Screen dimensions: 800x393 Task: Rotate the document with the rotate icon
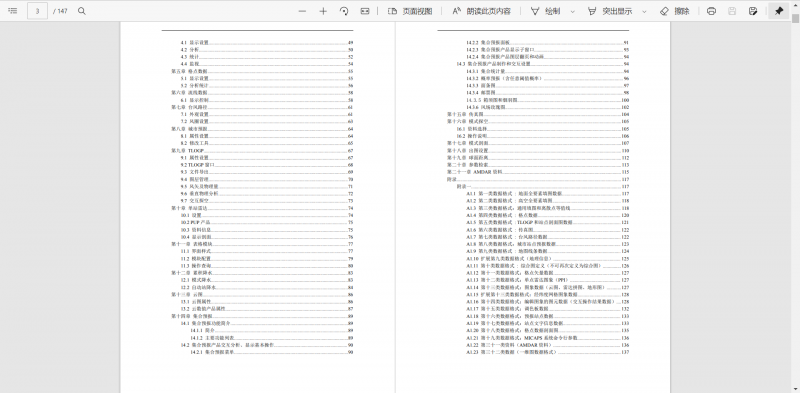[x=344, y=11]
